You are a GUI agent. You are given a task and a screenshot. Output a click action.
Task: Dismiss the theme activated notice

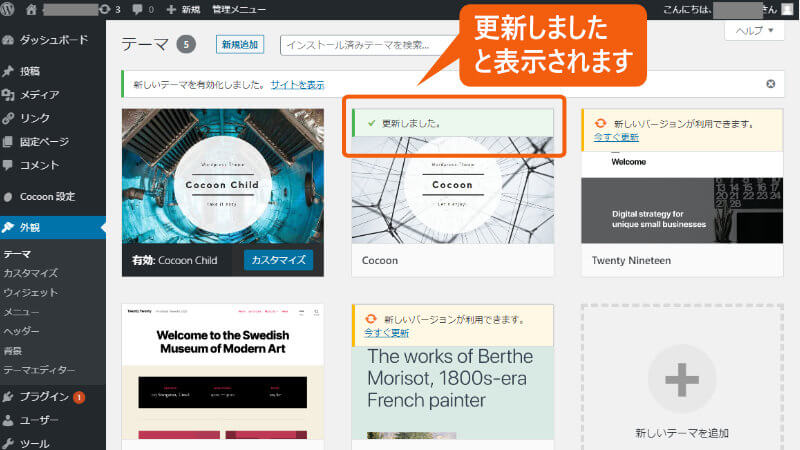[x=770, y=84]
